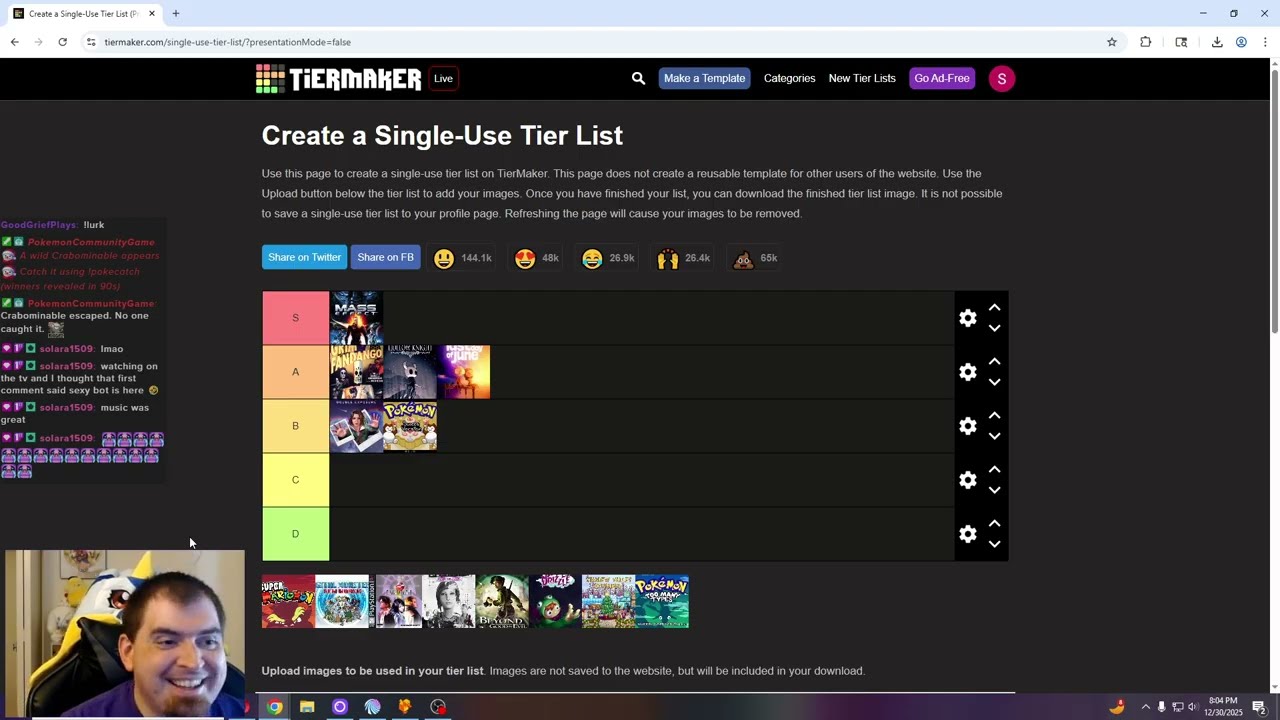Open settings gear for C tier
Viewport: 1280px width, 720px height.
pos(967,480)
